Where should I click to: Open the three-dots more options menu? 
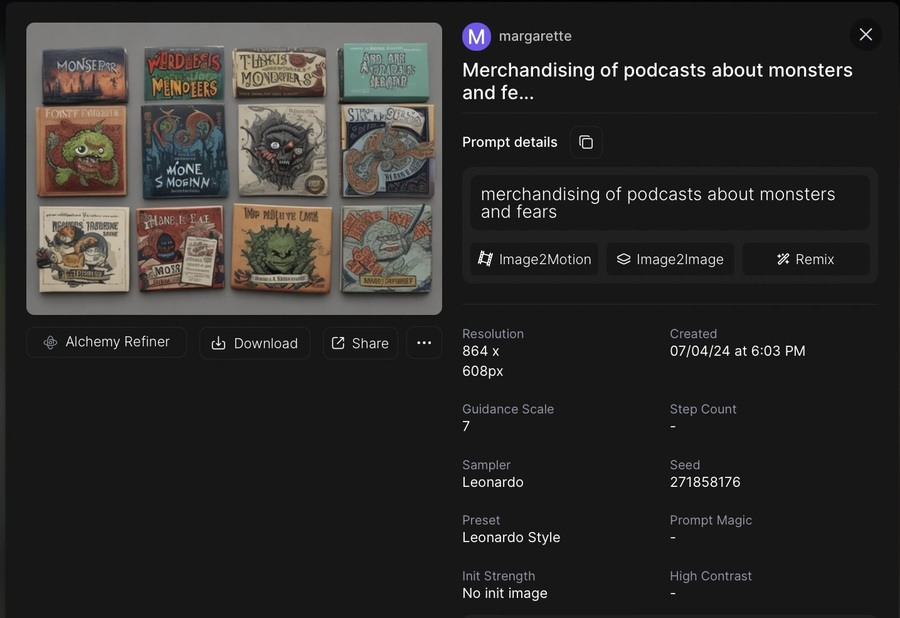point(424,343)
